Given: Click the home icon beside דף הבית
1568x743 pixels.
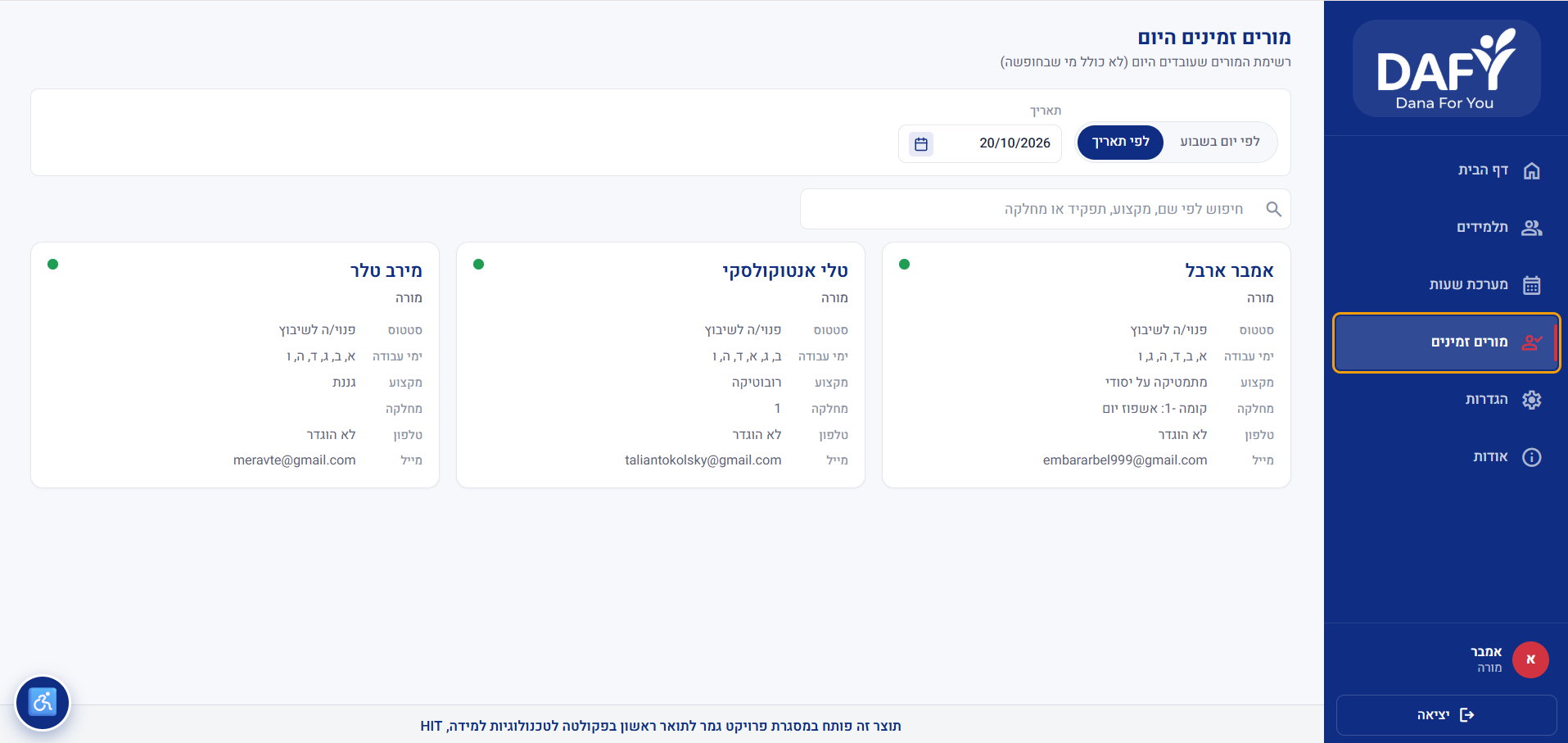Looking at the screenshot, I should pos(1531,170).
